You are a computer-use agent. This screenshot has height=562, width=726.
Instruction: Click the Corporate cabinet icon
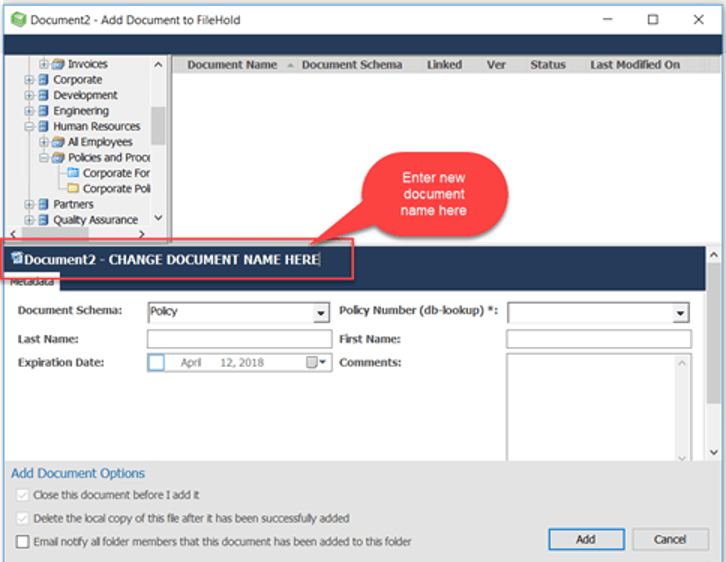(x=43, y=80)
